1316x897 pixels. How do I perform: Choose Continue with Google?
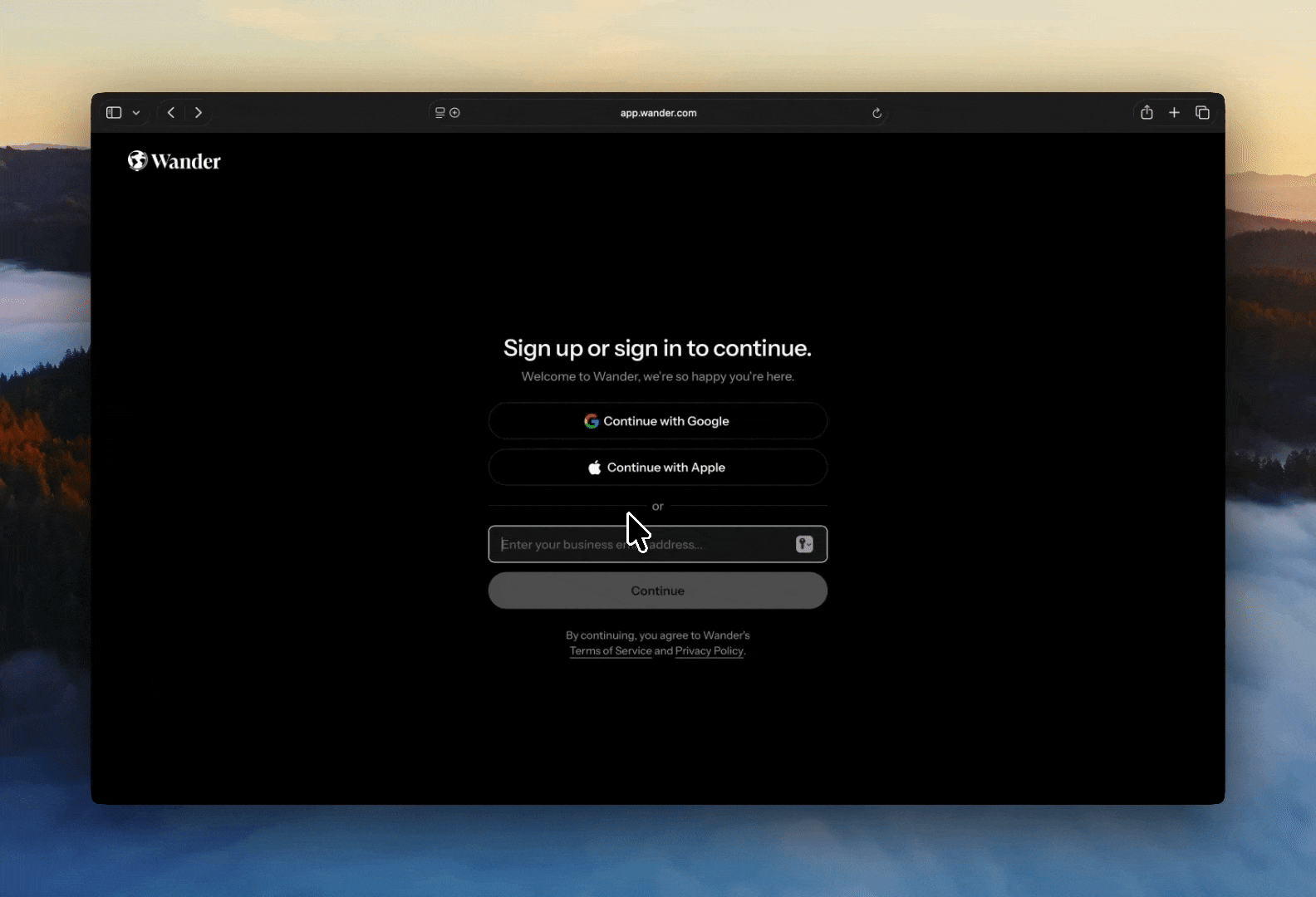[x=658, y=421]
